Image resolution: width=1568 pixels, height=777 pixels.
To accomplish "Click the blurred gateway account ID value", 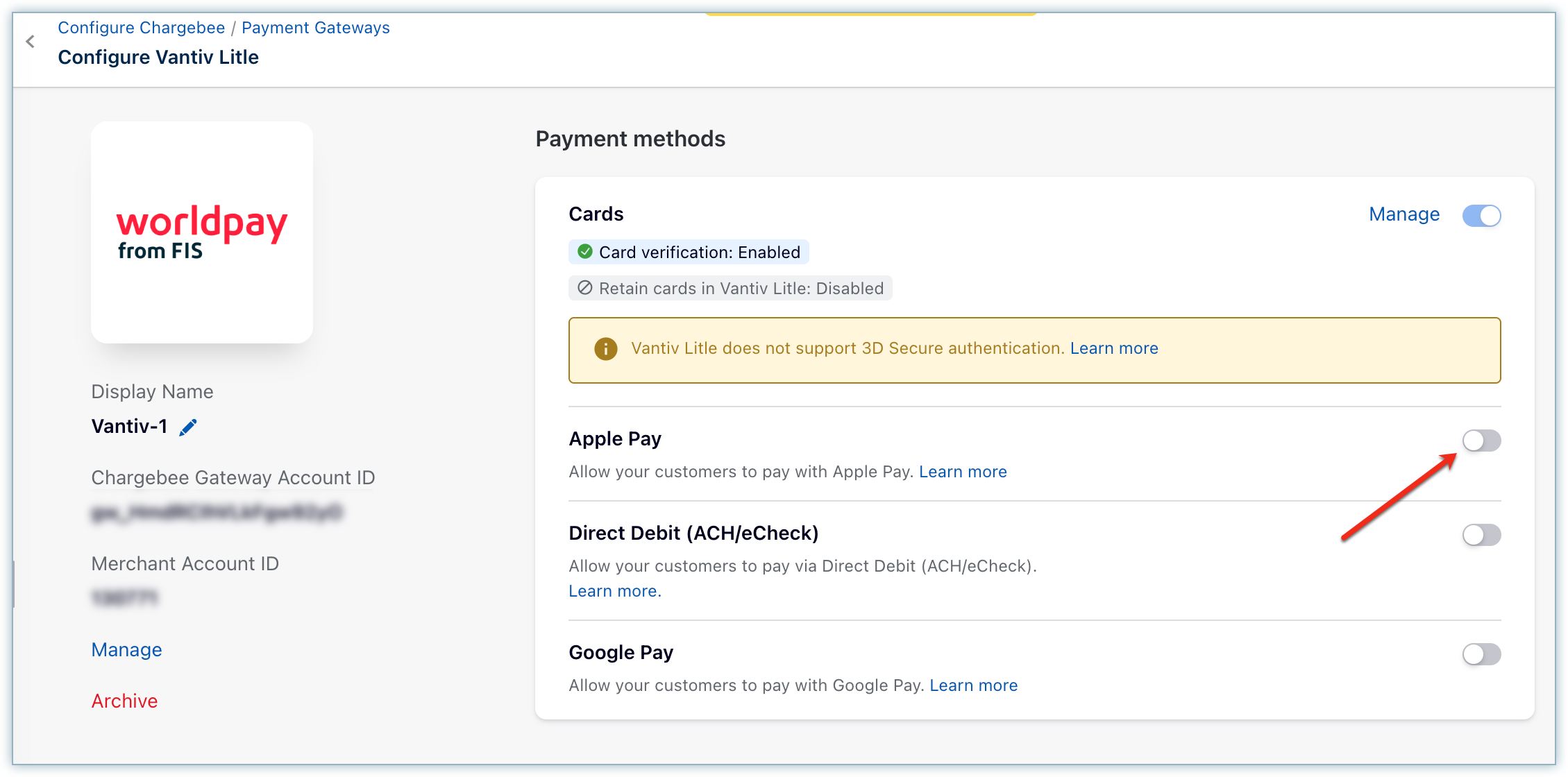I will coord(217,513).
